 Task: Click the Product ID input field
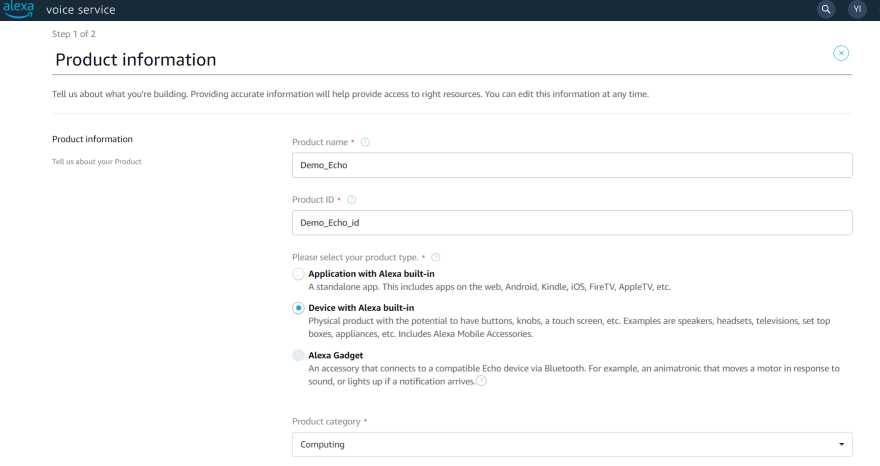pos(572,223)
